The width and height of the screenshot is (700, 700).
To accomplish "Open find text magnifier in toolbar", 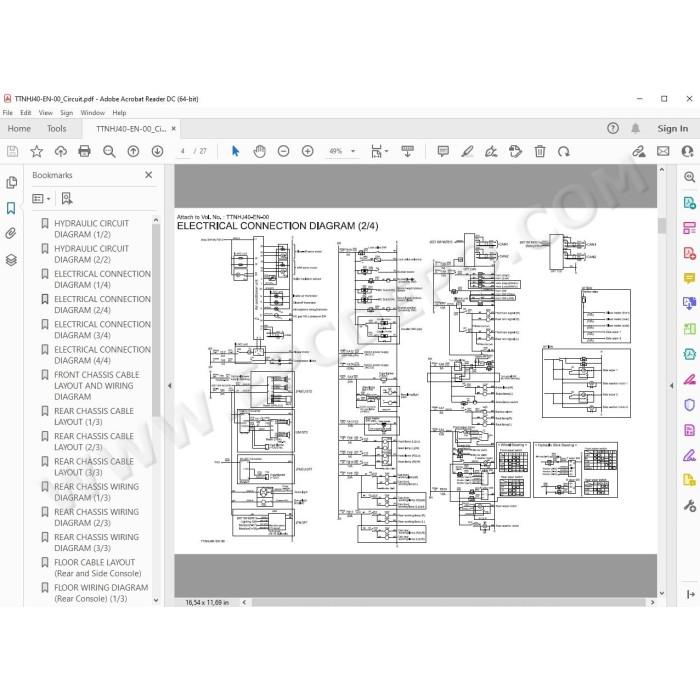I will (x=109, y=152).
